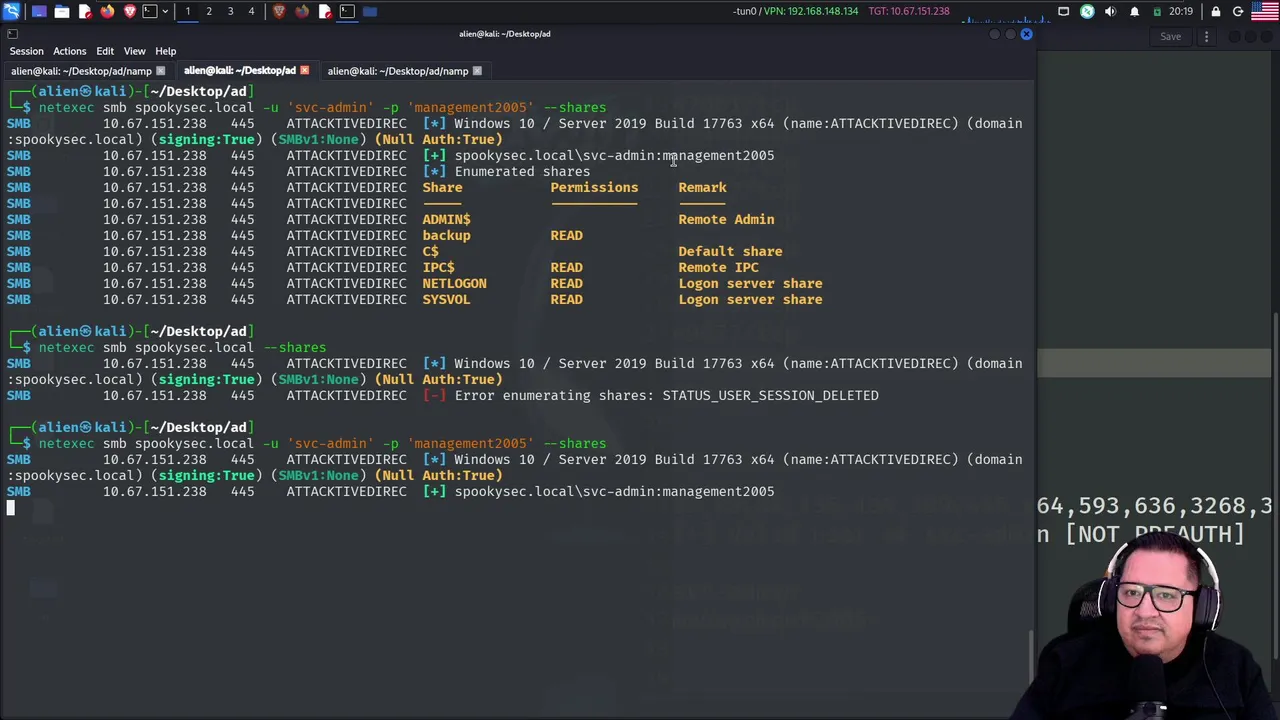1280x720 pixels.
Task: Open the Edit menu
Action: point(105,51)
